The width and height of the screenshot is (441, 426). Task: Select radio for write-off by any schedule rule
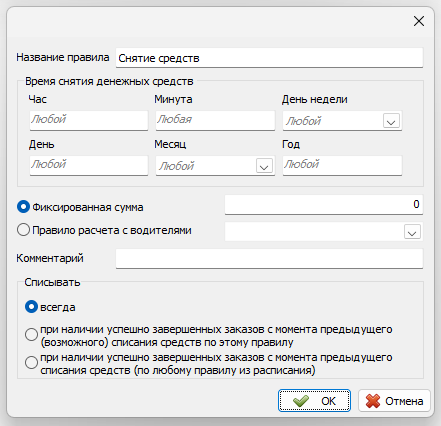(31, 362)
